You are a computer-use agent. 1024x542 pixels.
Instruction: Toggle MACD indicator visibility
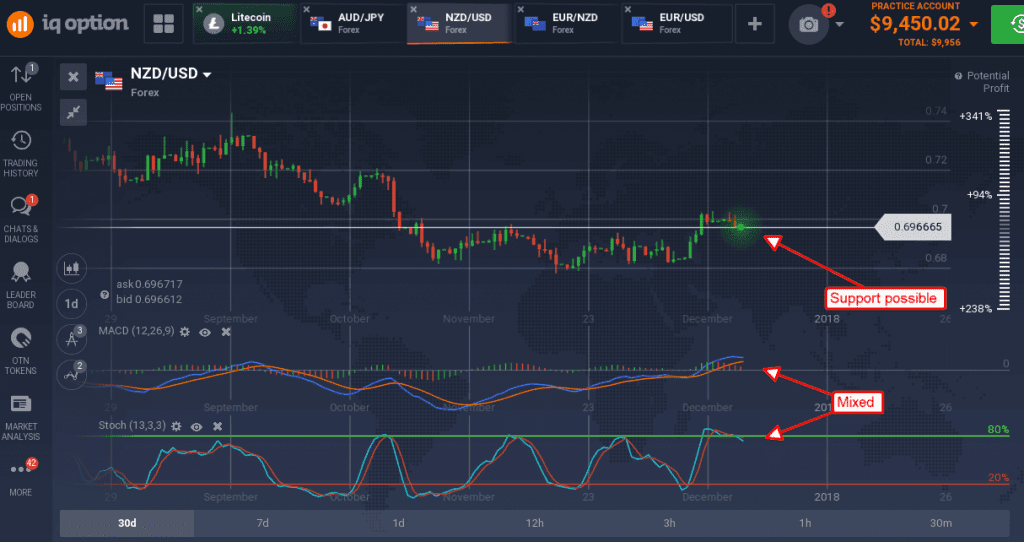tap(205, 332)
